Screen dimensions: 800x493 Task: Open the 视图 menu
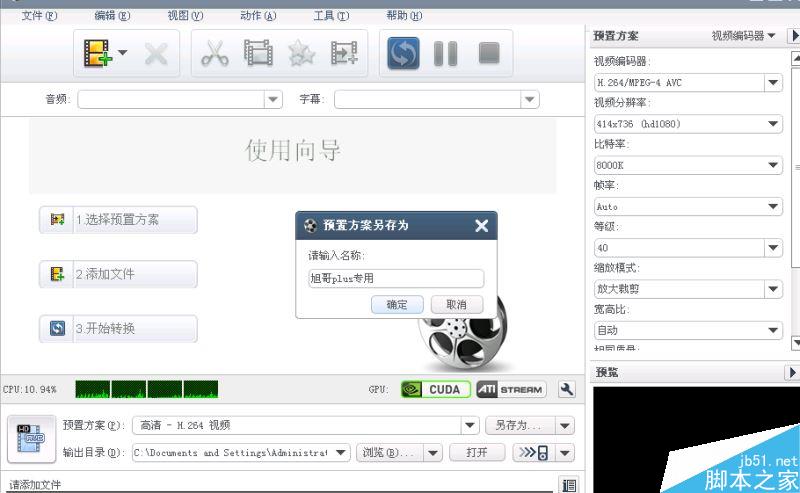pos(185,16)
